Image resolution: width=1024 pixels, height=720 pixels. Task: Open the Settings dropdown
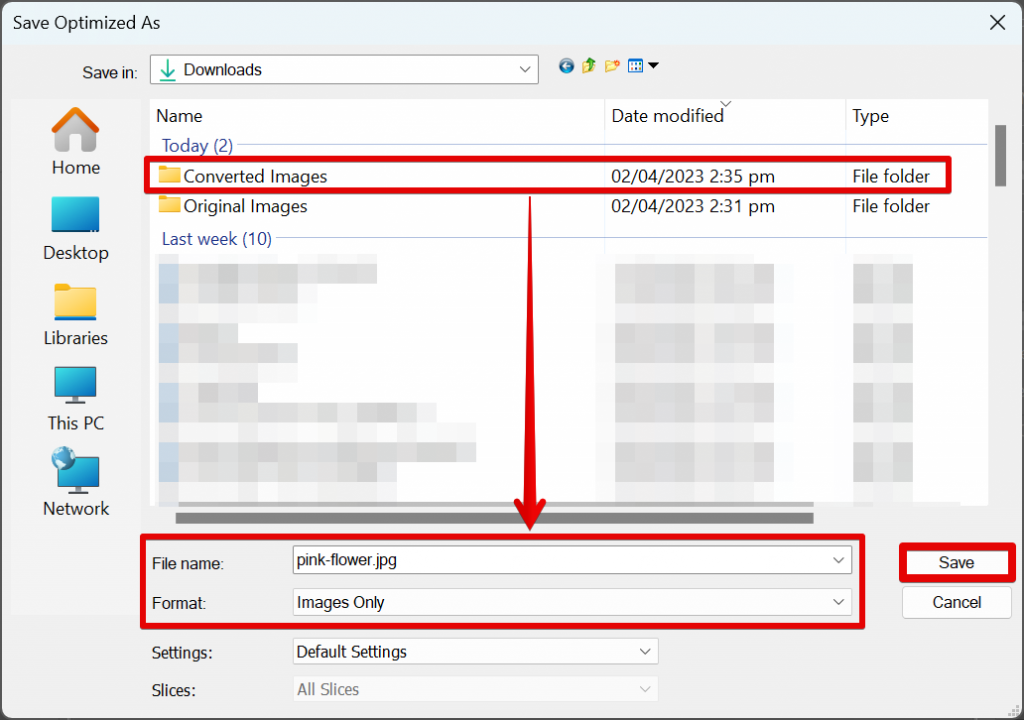(646, 651)
